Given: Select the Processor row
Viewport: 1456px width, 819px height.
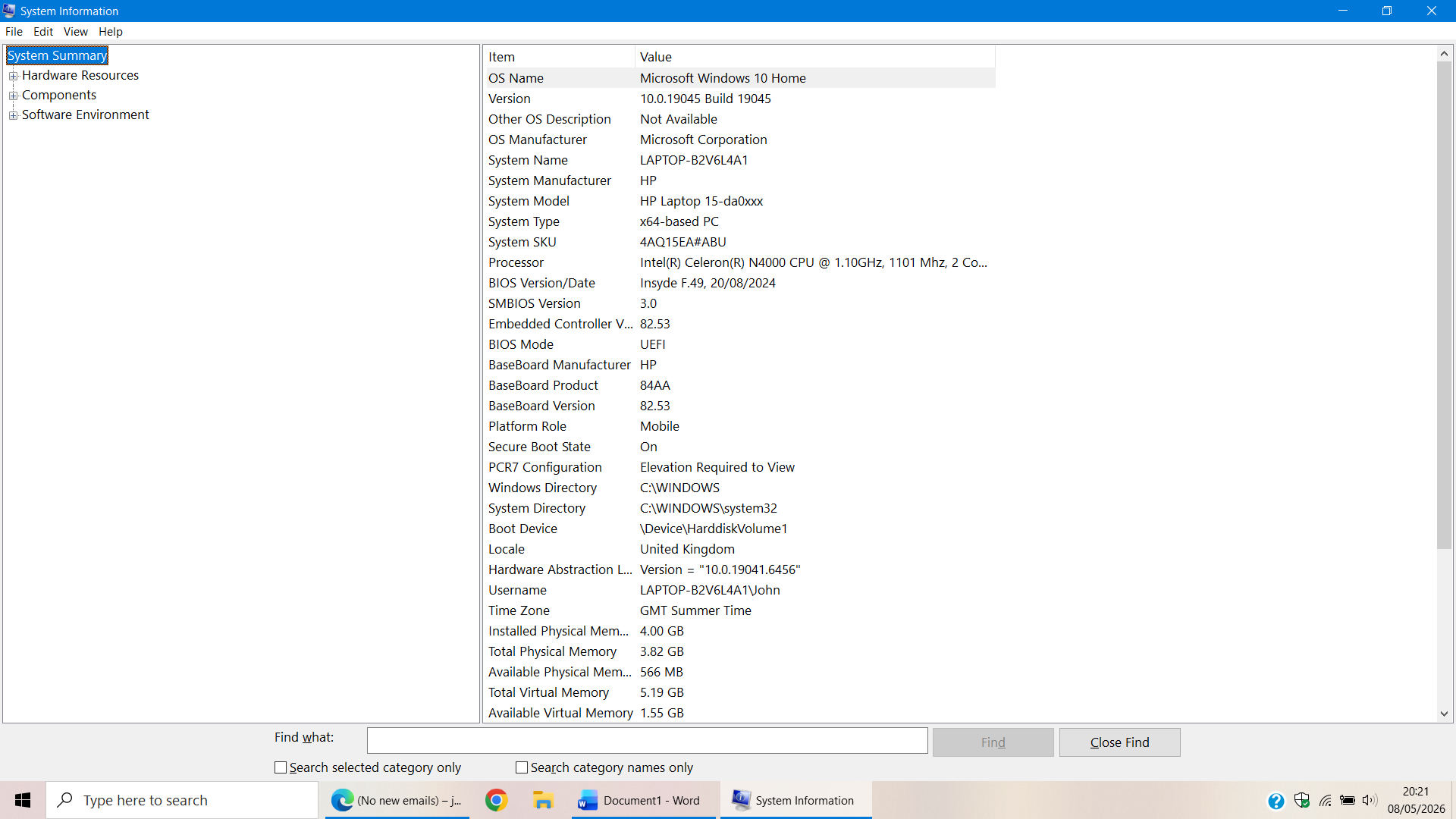Looking at the screenshot, I should [740, 262].
